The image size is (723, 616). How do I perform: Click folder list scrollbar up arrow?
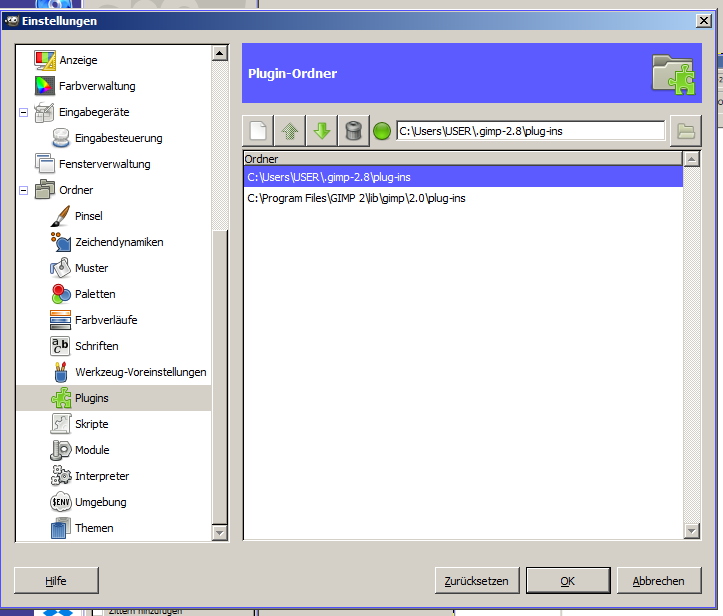tap(691, 159)
